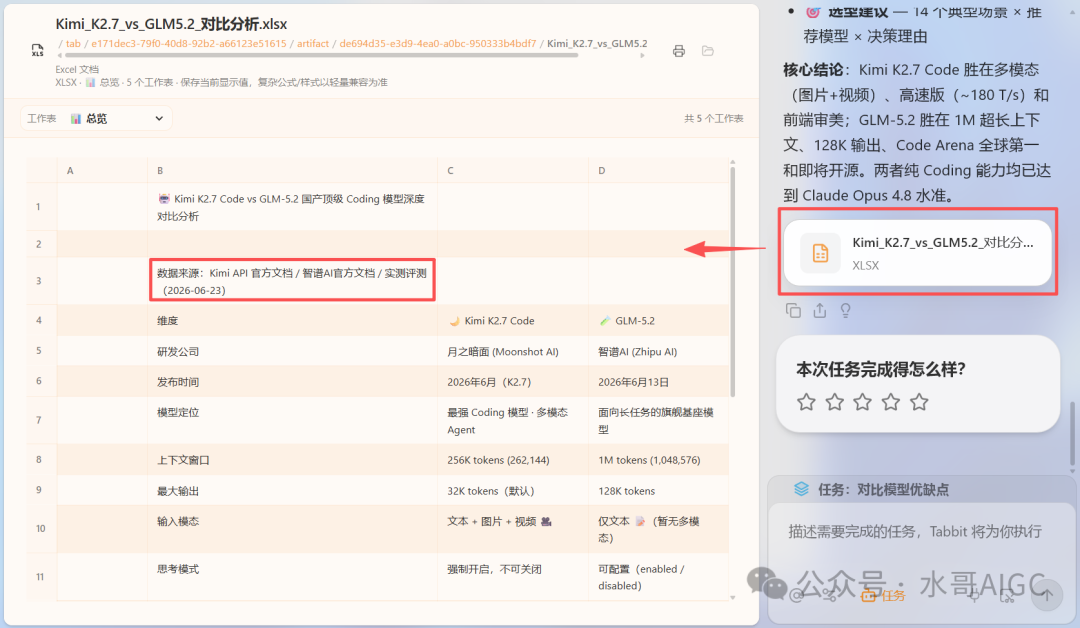Image resolution: width=1080 pixels, height=628 pixels.
Task: Send the message with the up-arrow button
Action: (1047, 595)
